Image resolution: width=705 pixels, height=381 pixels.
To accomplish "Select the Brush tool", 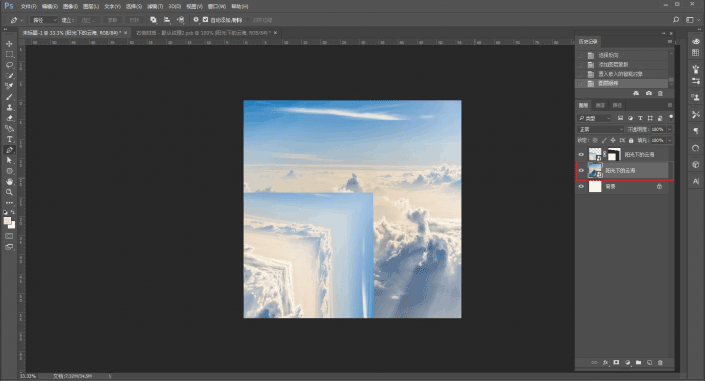I will point(9,97).
